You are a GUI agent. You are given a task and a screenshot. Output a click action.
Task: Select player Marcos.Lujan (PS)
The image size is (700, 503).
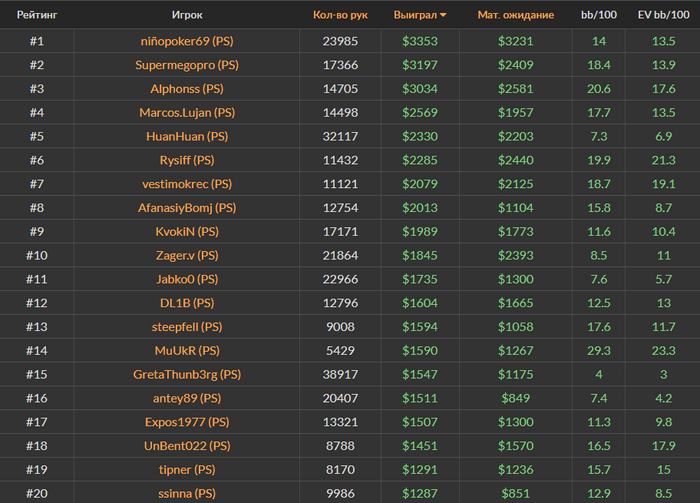click(x=187, y=113)
